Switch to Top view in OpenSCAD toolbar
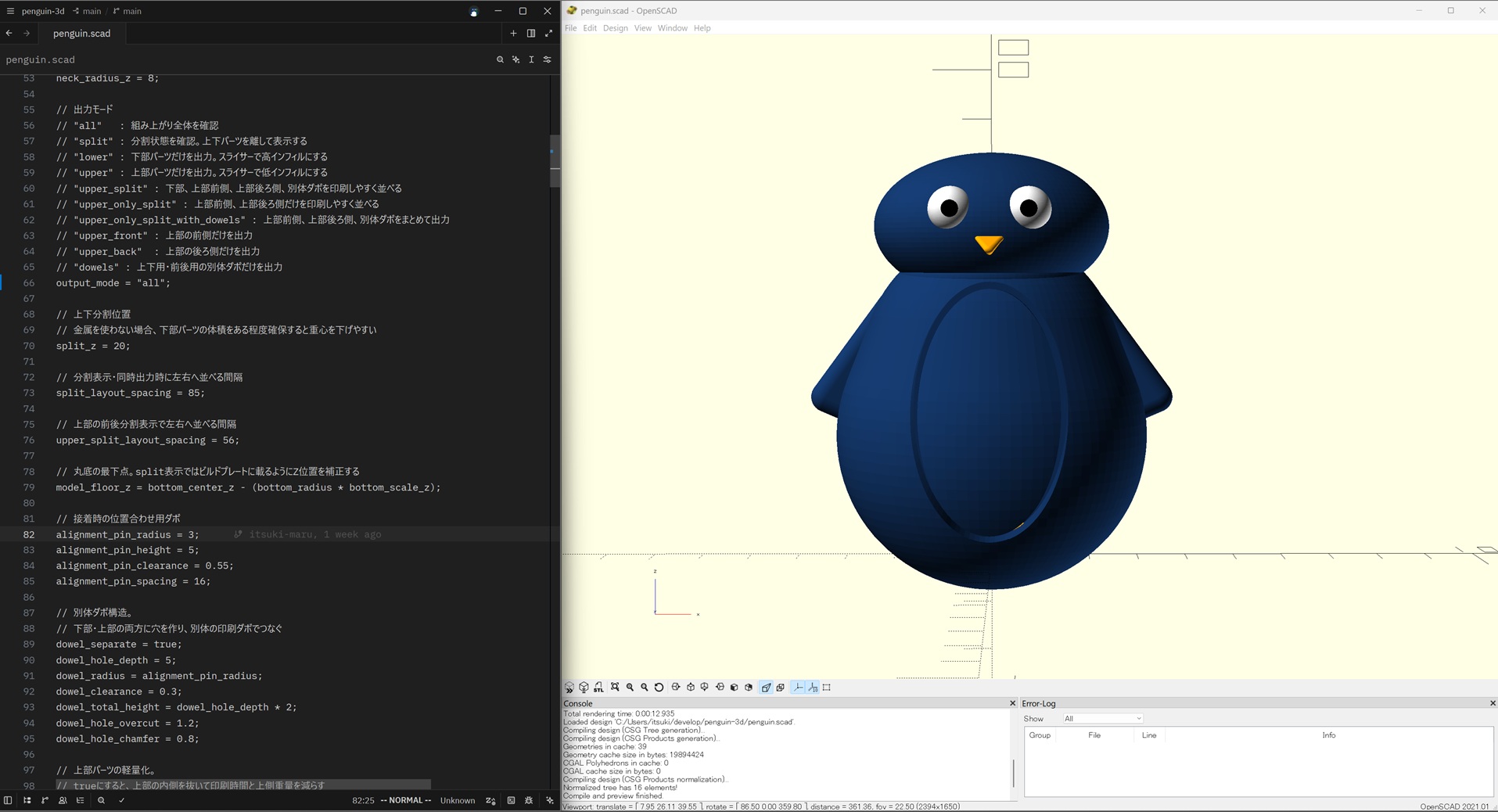The height and width of the screenshot is (812, 1498). tap(690, 687)
